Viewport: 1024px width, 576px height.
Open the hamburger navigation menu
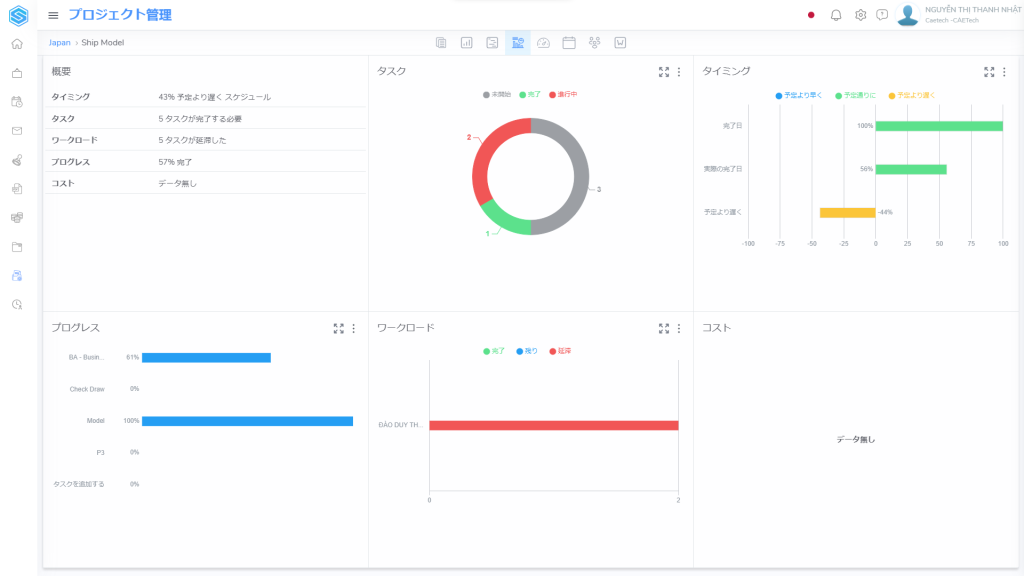point(53,15)
